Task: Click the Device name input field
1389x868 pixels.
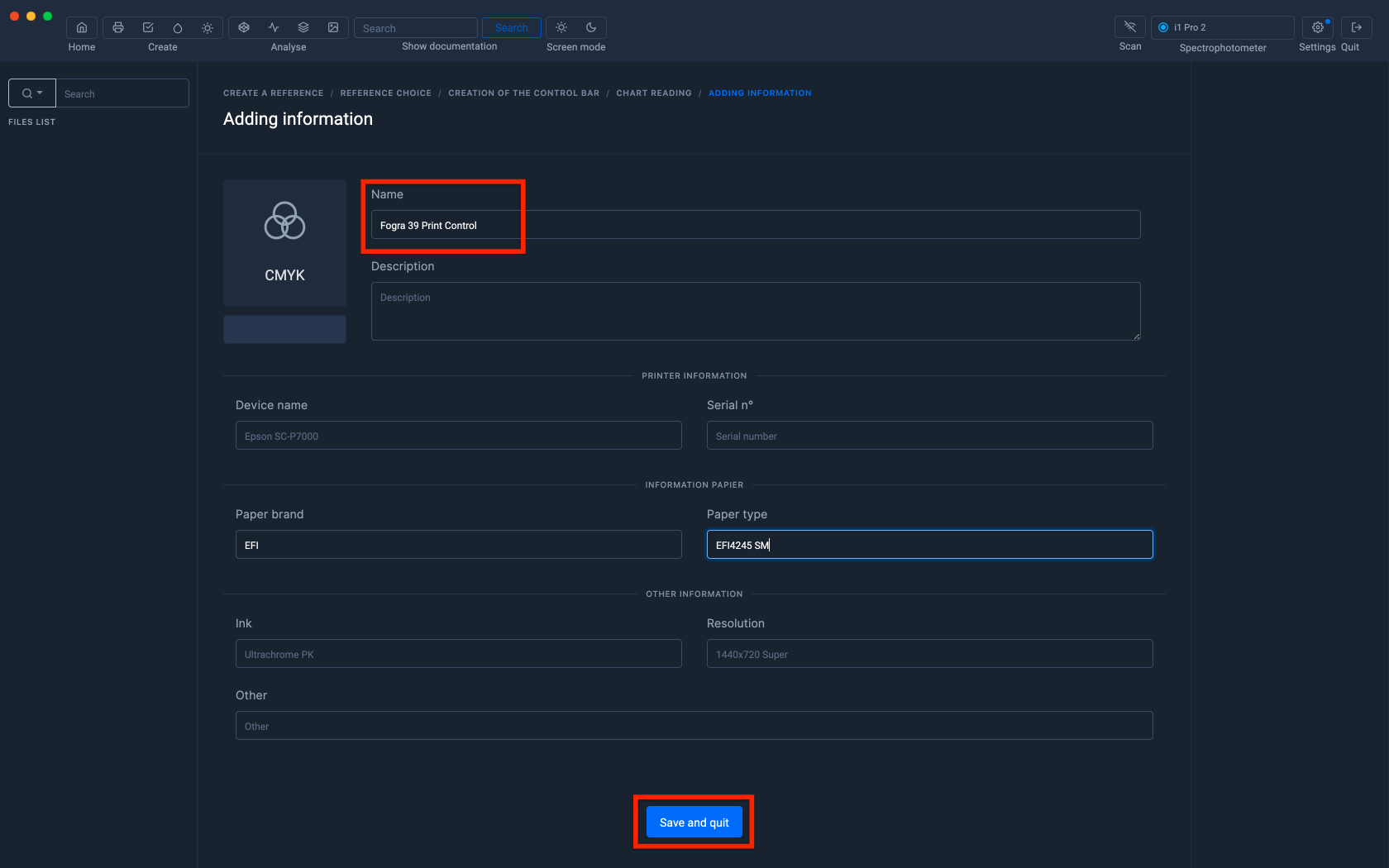Action: click(459, 436)
